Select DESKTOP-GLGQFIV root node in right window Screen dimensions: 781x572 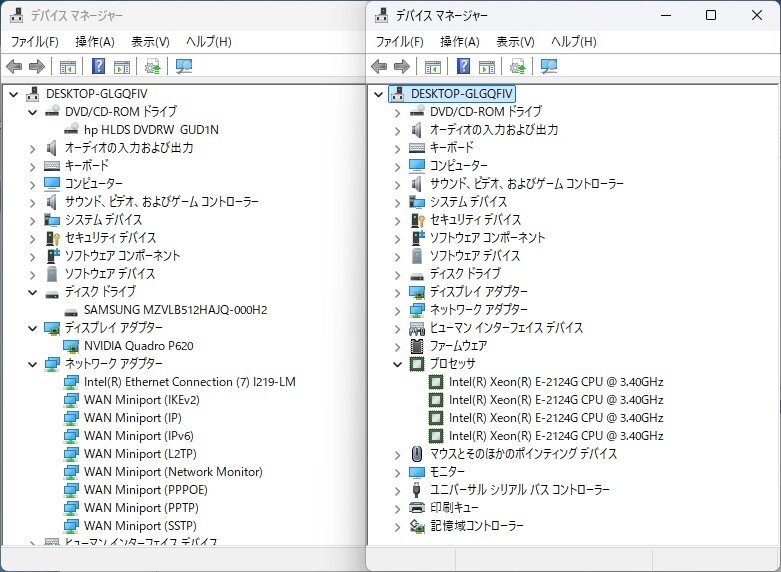(461, 94)
